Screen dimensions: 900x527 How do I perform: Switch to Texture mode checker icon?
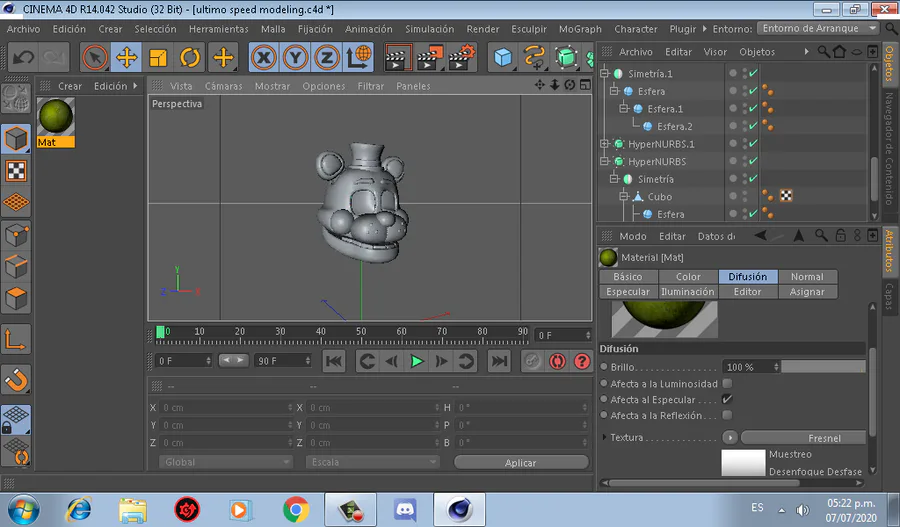(16, 171)
